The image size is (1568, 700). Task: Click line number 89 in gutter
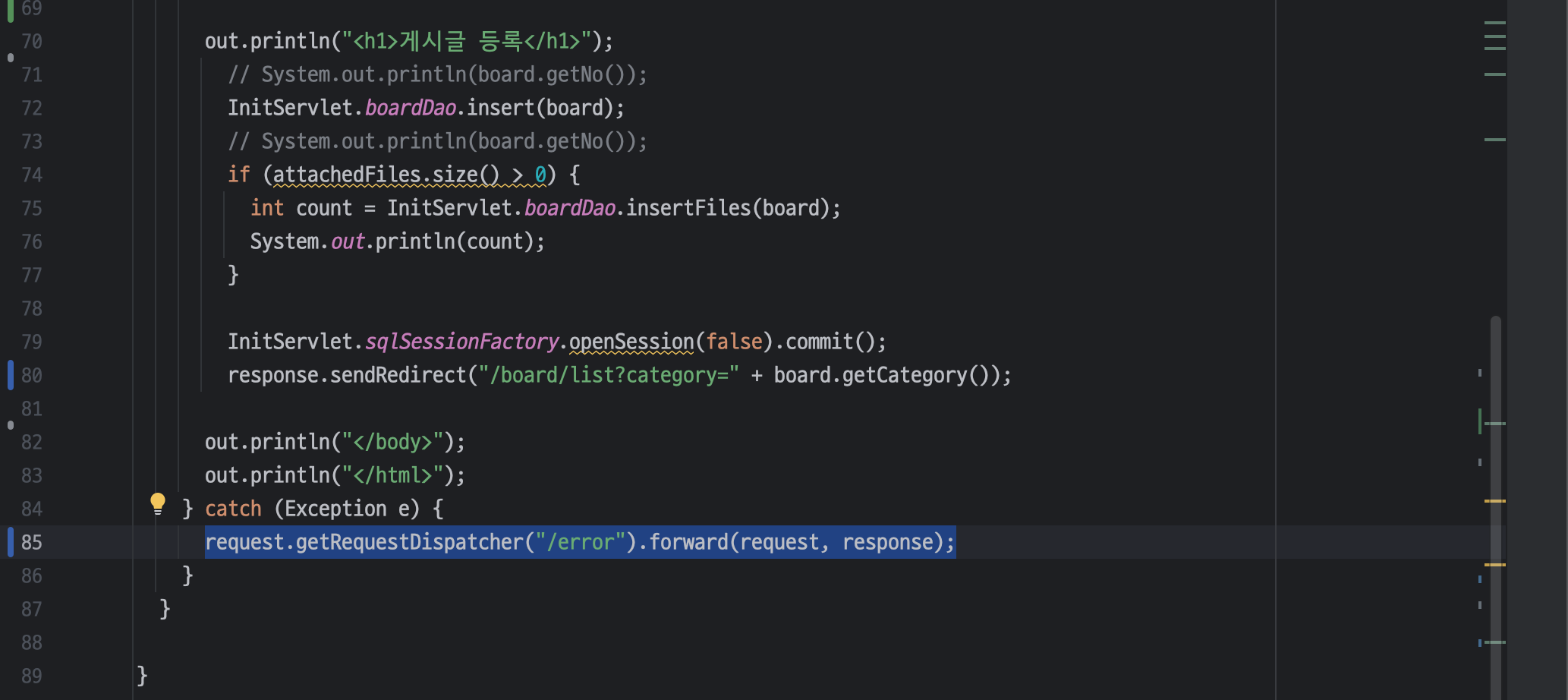32,676
